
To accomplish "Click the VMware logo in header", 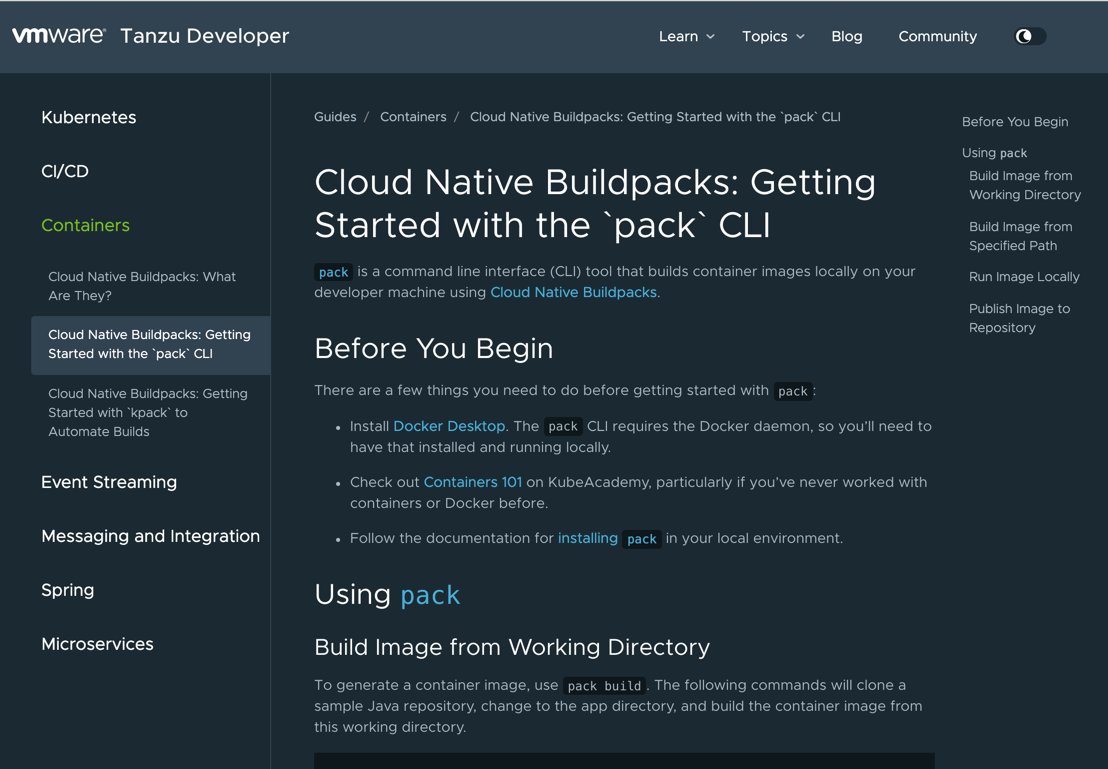I will coord(59,35).
